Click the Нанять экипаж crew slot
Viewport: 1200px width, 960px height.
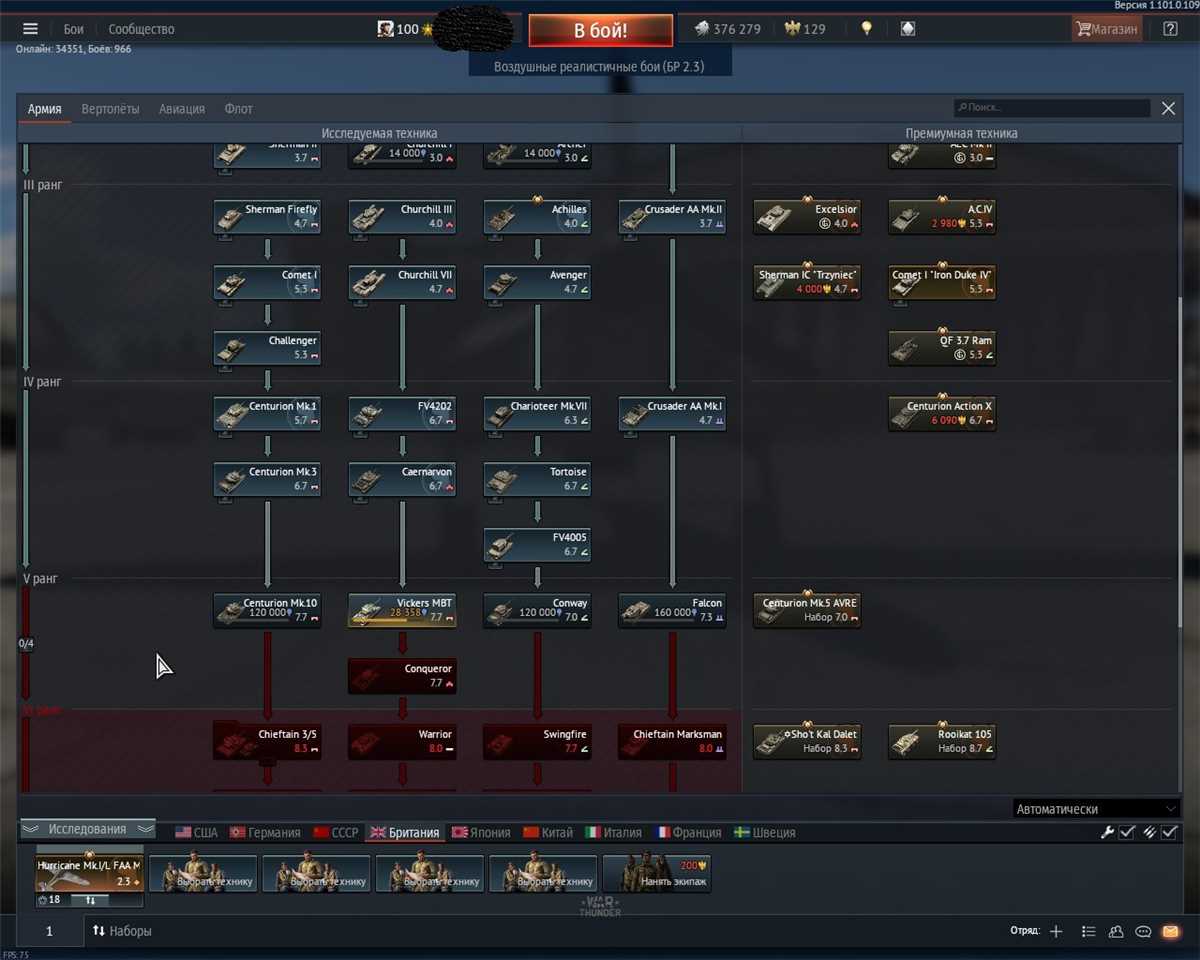click(657, 873)
